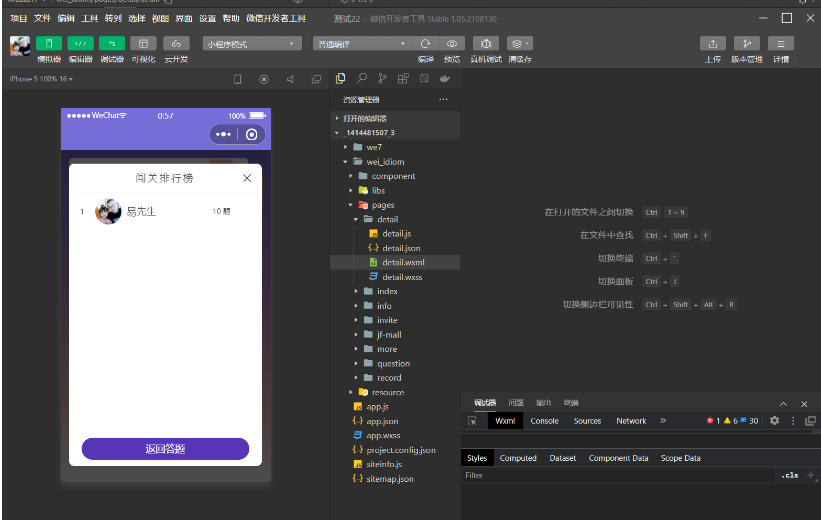Select detail.wxml file
Screen dimensions: 821x520
(x=395, y=262)
